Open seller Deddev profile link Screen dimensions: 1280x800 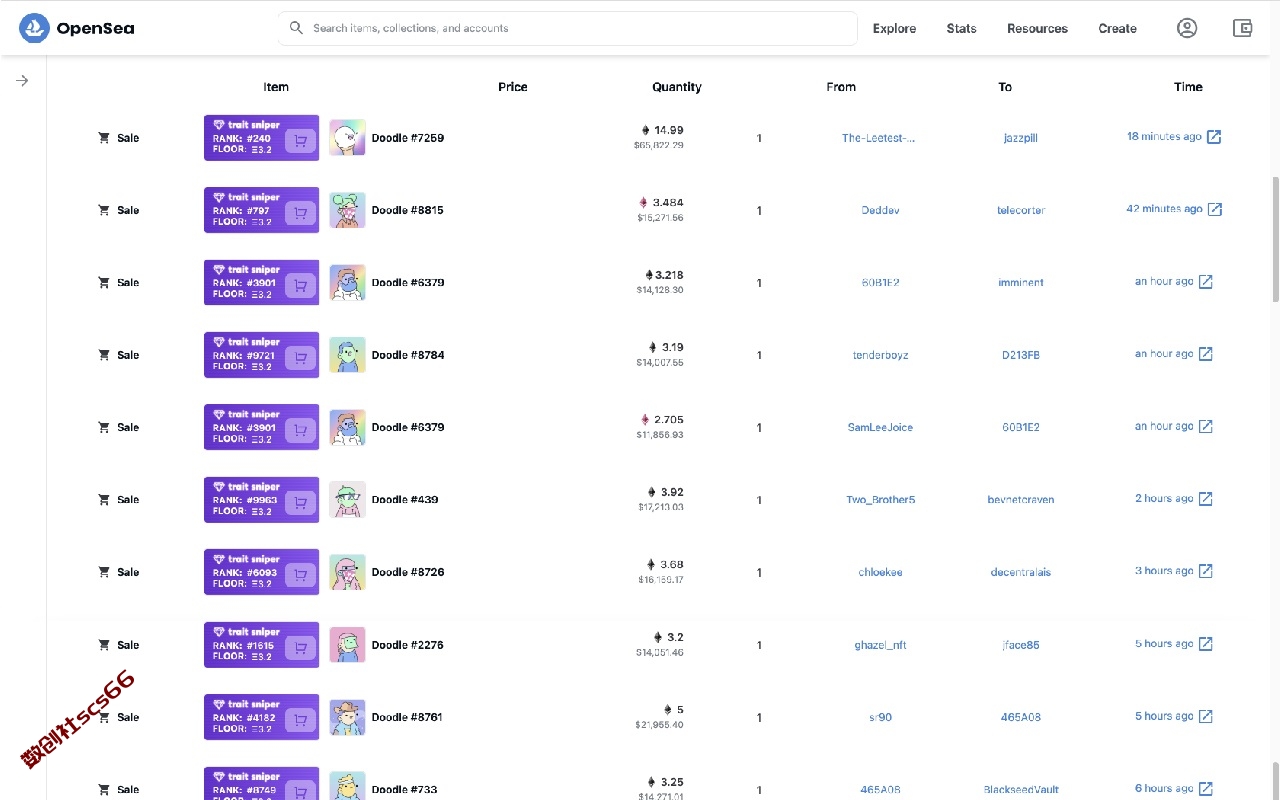(x=880, y=210)
